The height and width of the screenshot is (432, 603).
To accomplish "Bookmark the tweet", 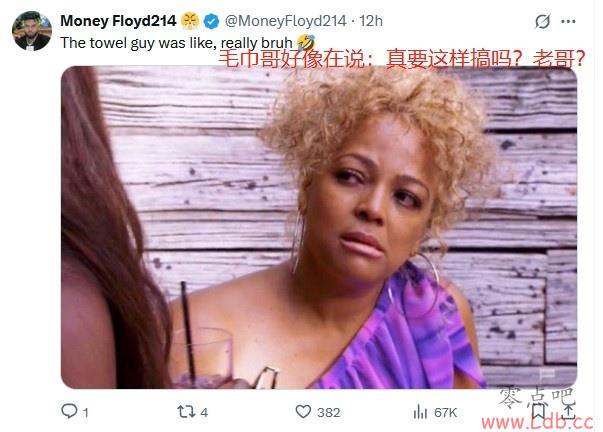I will pyautogui.click(x=538, y=412).
